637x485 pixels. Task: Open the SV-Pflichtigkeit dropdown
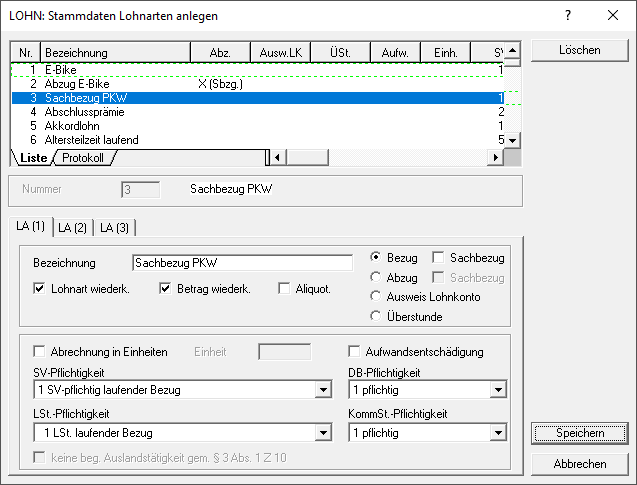point(322,390)
